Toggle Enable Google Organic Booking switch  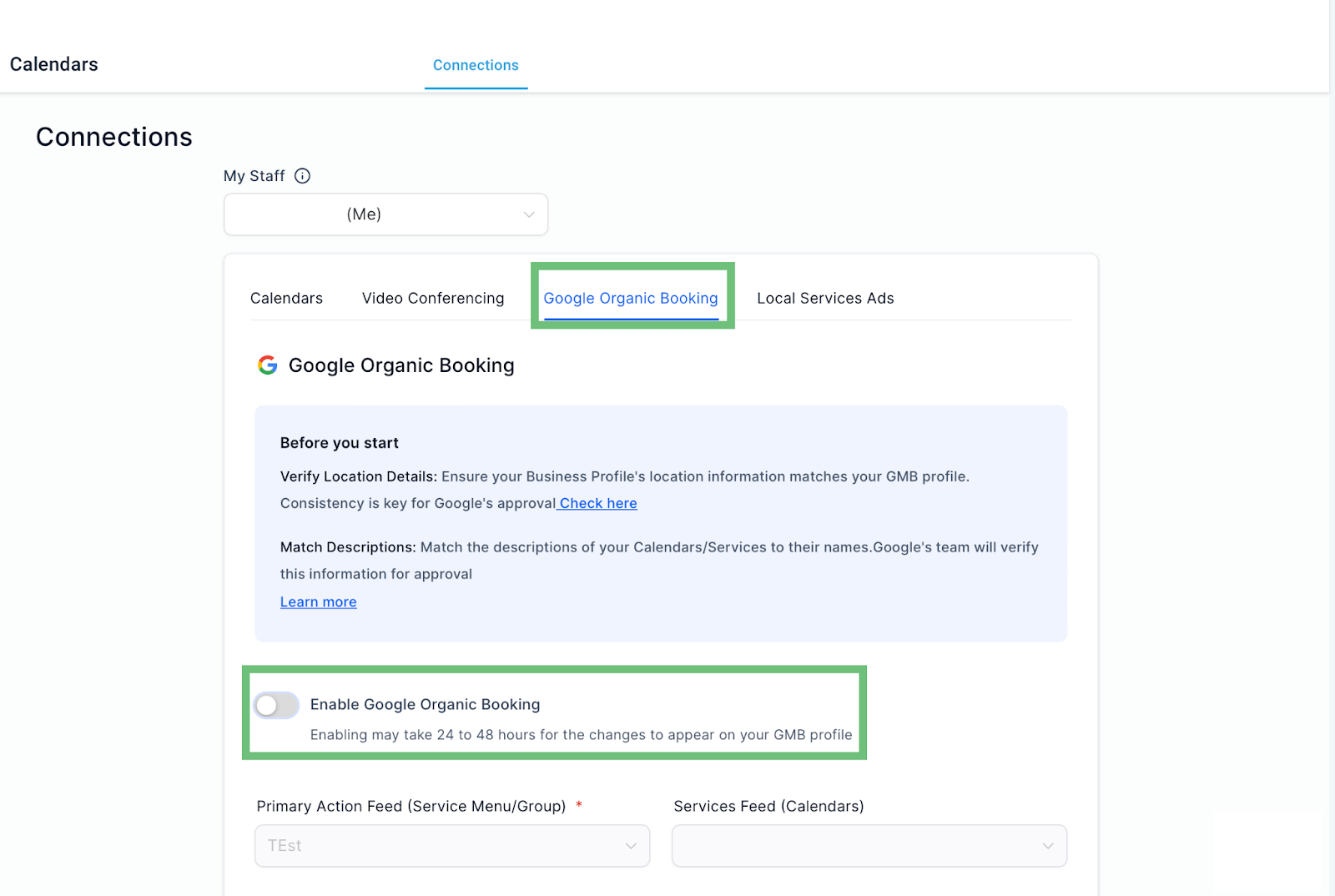coord(277,706)
